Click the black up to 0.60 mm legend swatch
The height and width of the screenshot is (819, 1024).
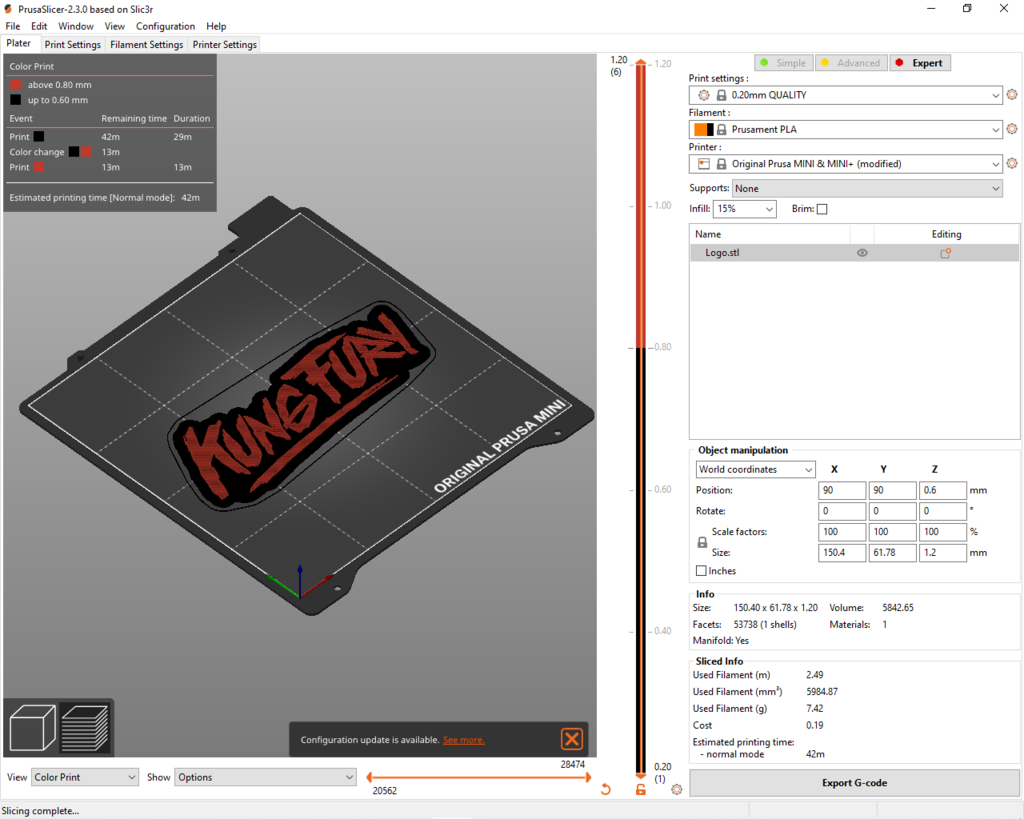pyautogui.click(x=16, y=100)
